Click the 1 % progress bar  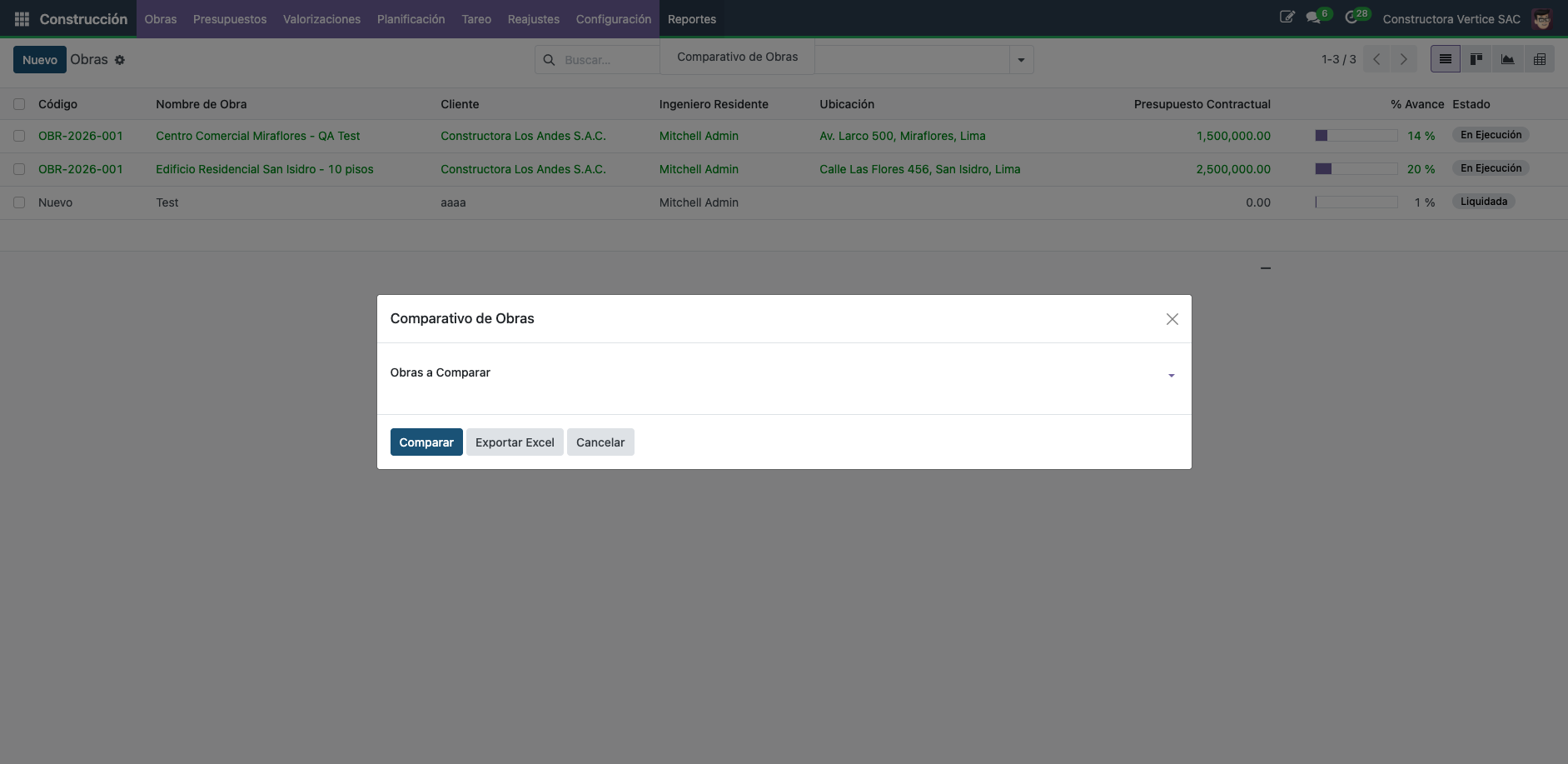[x=1356, y=202]
